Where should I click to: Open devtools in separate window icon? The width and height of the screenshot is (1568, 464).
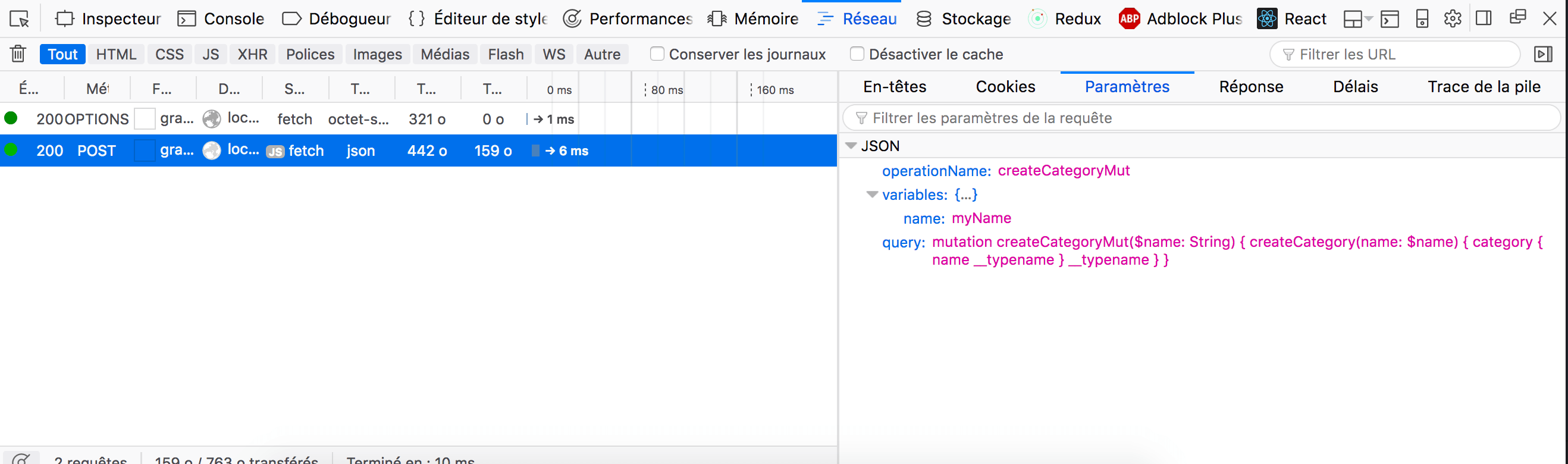(1517, 18)
